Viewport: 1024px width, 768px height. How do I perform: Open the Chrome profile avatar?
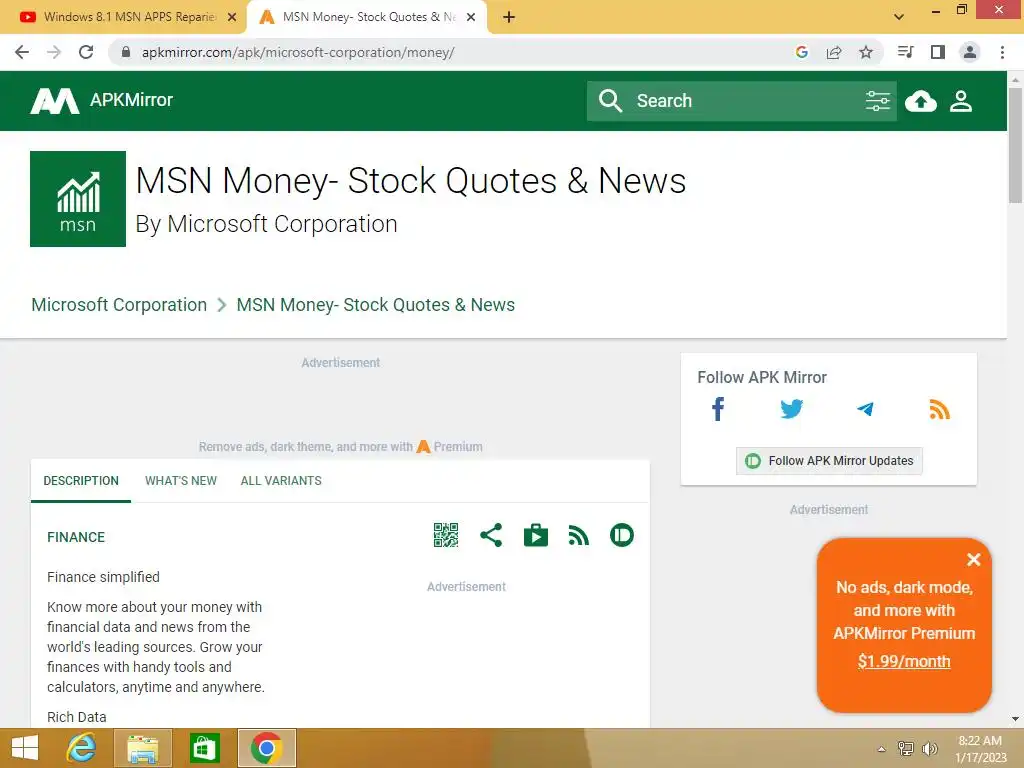coord(970,52)
